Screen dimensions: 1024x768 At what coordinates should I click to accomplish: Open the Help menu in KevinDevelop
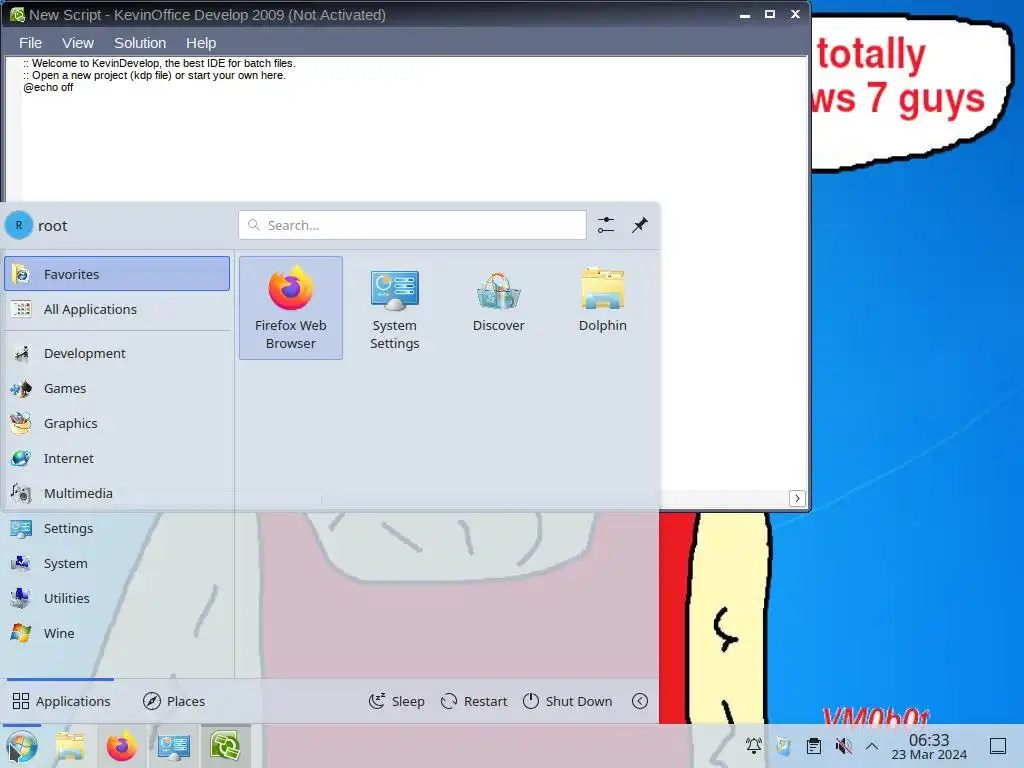click(x=201, y=43)
